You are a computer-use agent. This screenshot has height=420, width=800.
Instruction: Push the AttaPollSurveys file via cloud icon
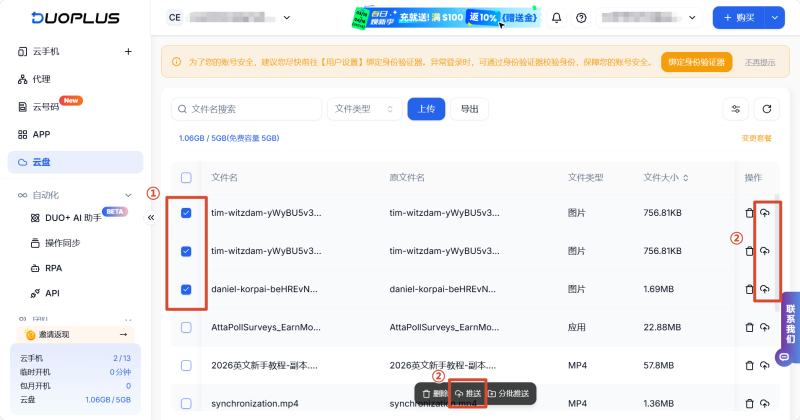click(764, 327)
